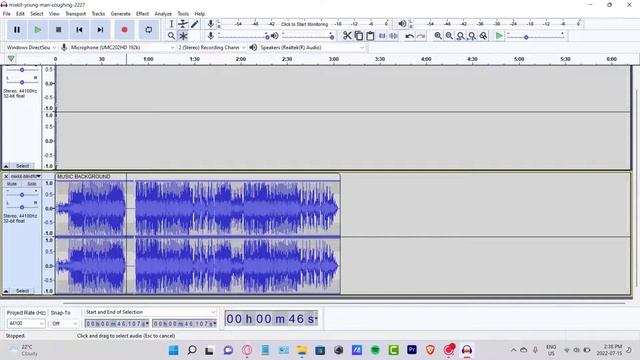Image resolution: width=640 pixels, height=360 pixels.
Task: Open the Microphone device dropdown
Action: pyautogui.click(x=122, y=48)
